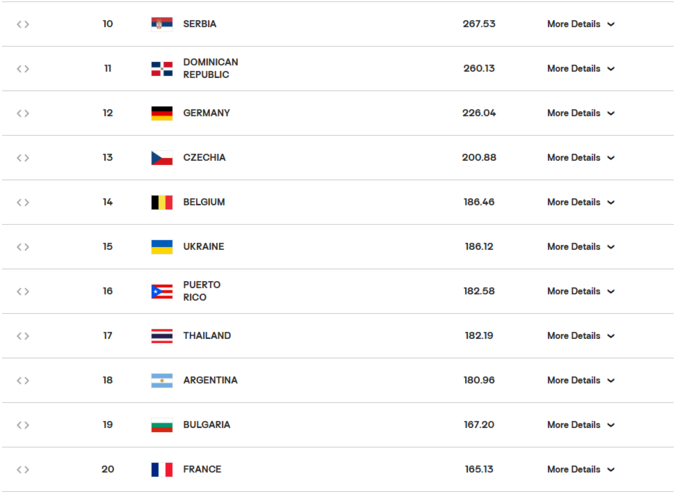Click the rank arrows icon for France
The image size is (680, 492).
(x=23, y=469)
